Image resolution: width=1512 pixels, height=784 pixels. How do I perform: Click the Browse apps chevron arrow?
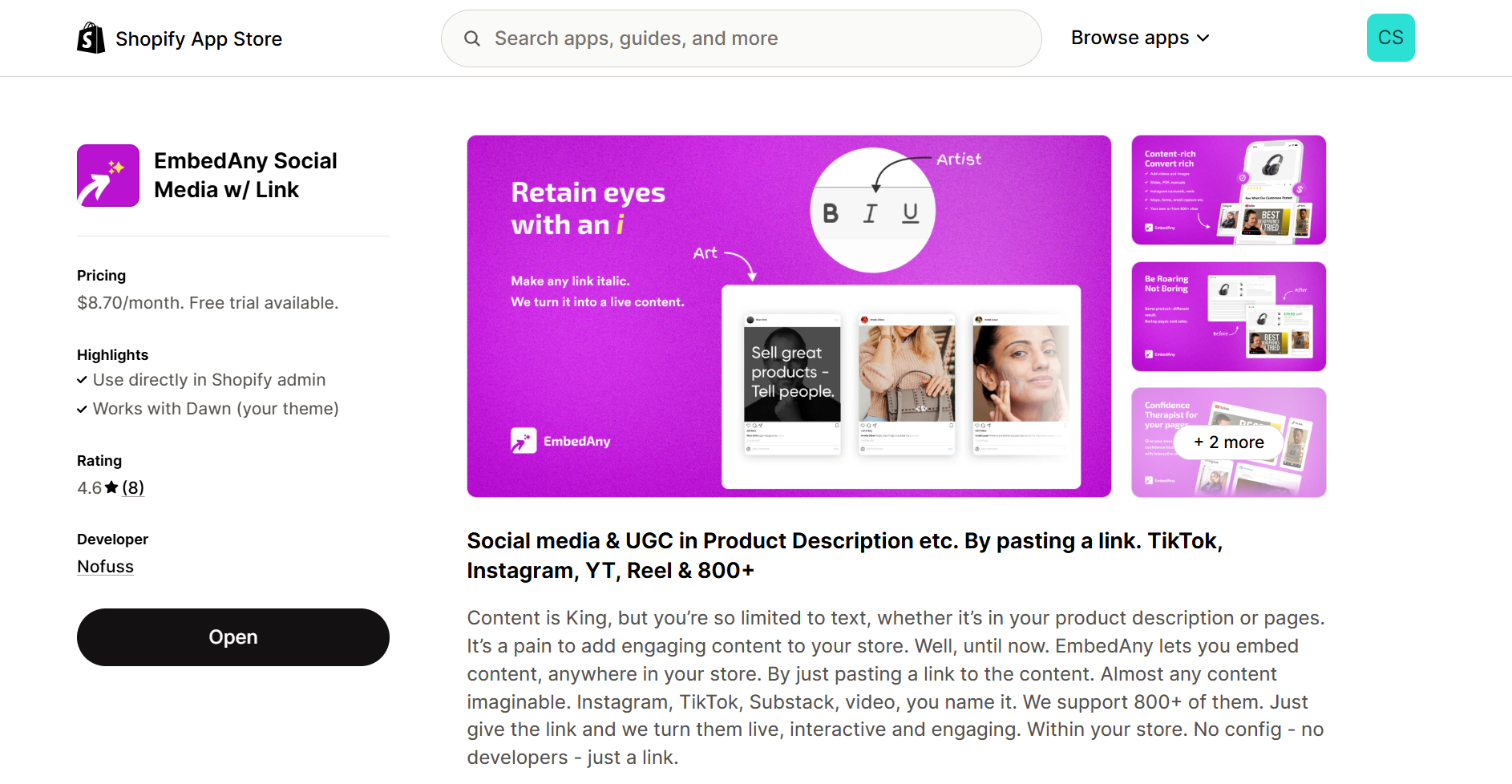(x=1203, y=38)
